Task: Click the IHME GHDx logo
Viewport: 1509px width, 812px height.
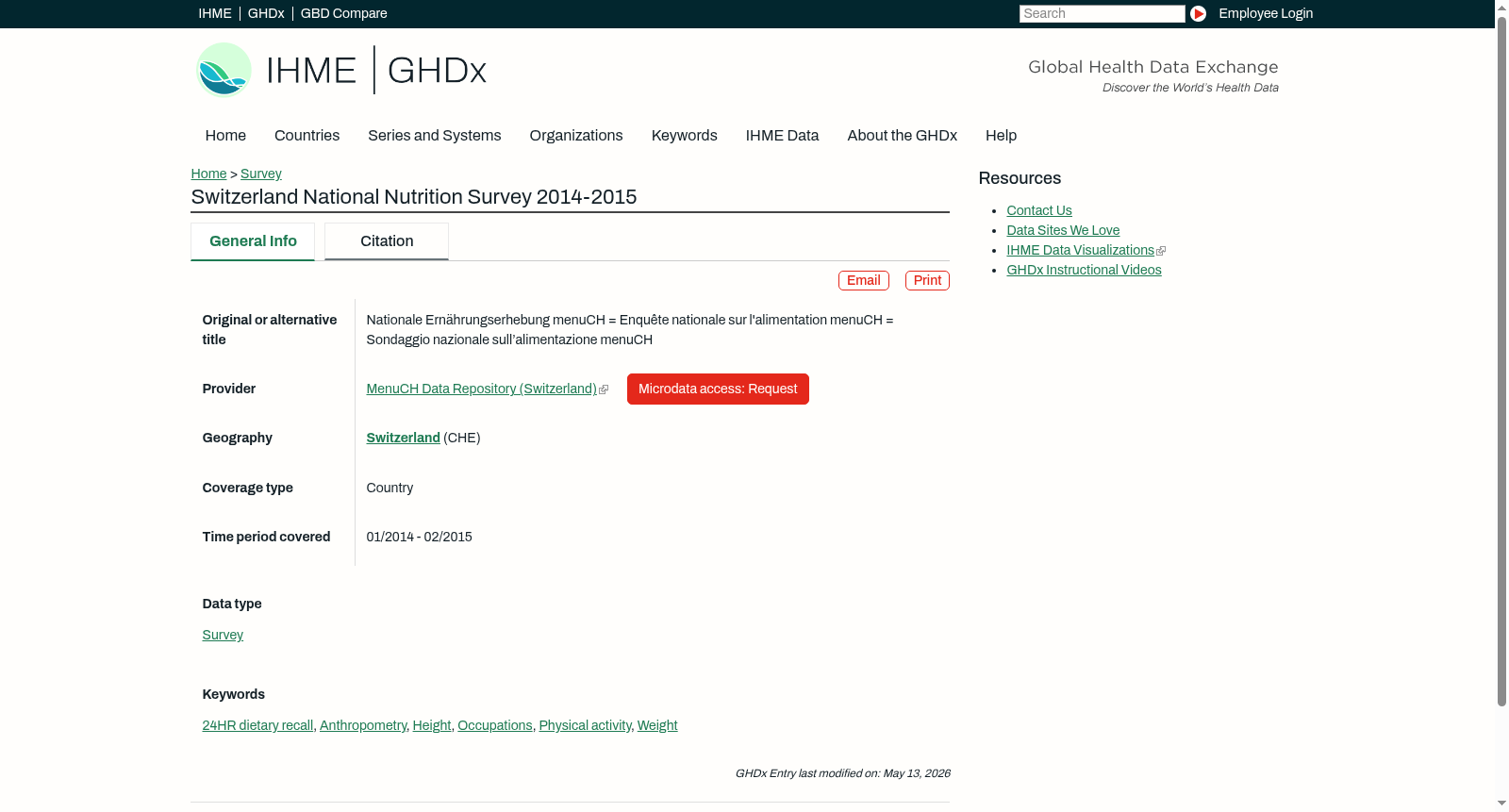Action: tap(340, 70)
